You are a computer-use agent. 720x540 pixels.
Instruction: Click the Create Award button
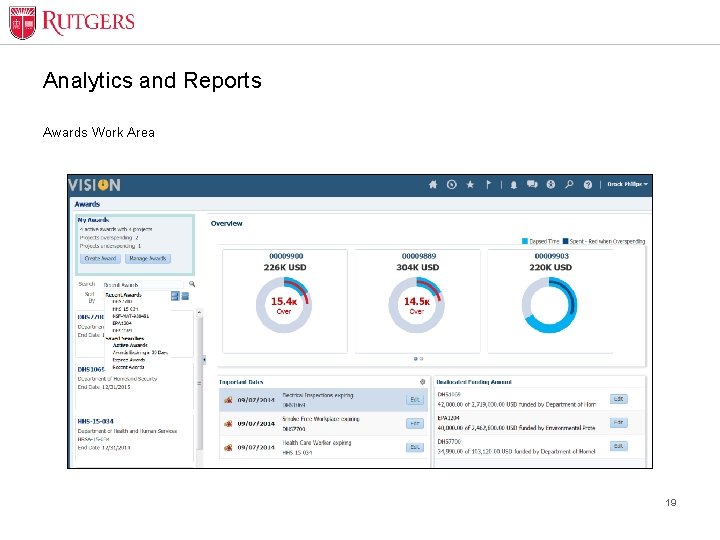click(101, 259)
